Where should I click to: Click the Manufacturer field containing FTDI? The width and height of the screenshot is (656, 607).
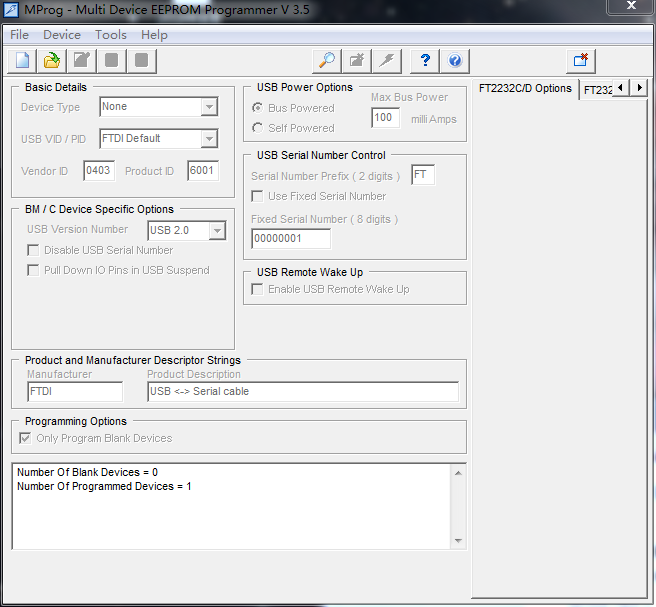coord(75,391)
